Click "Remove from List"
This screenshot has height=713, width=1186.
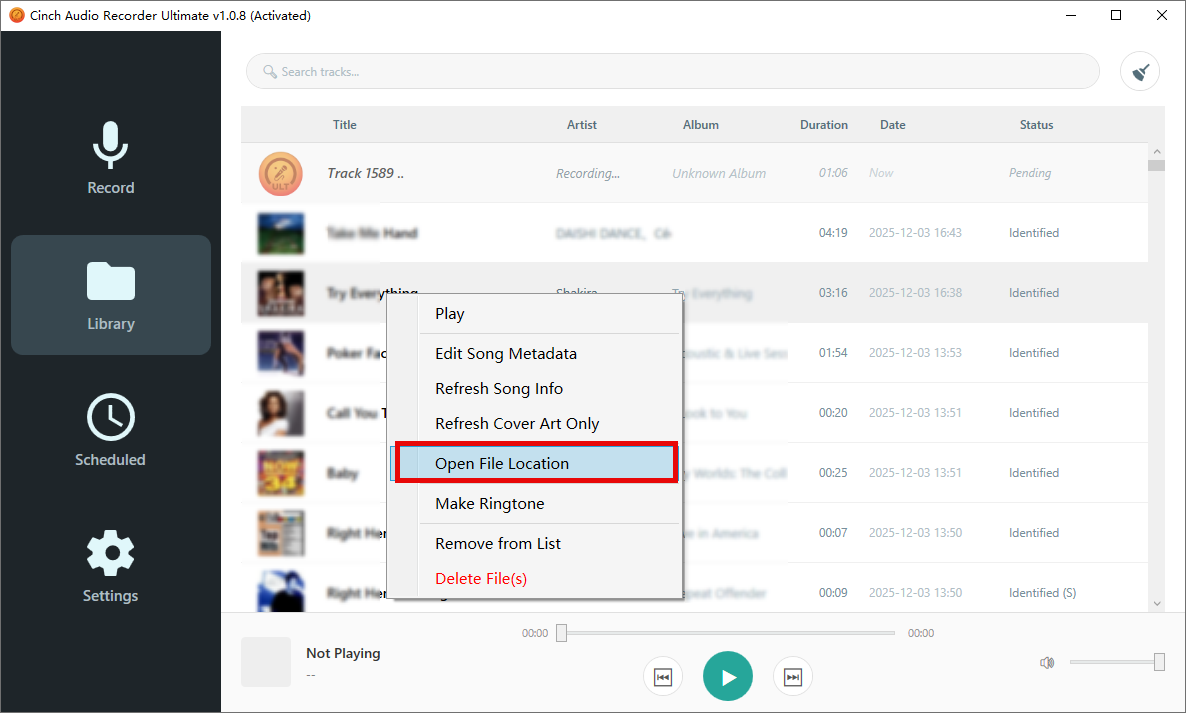click(x=497, y=543)
